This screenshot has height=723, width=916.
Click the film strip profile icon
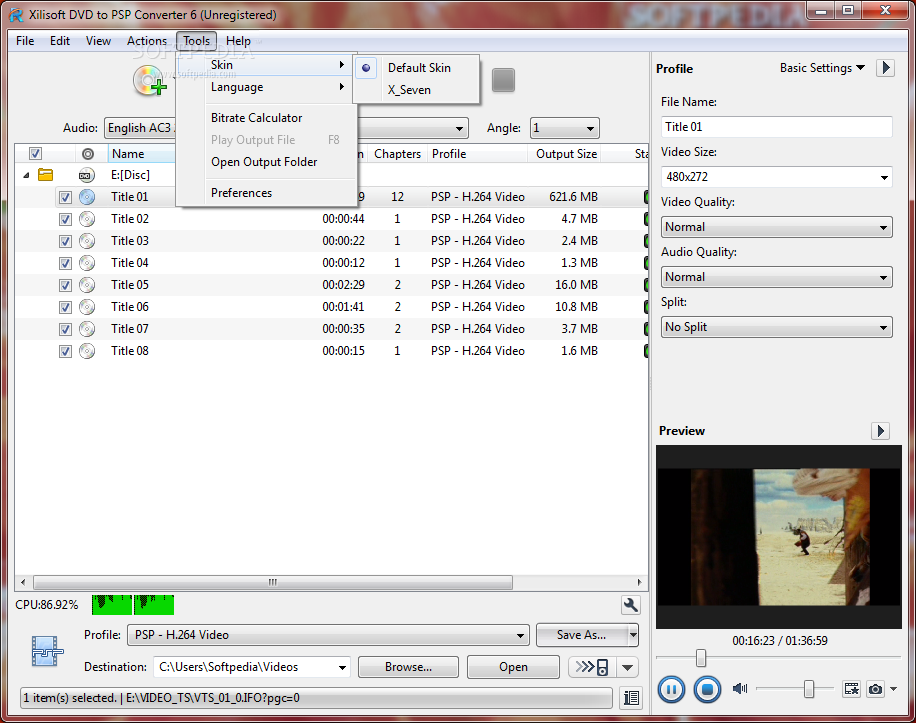(x=47, y=651)
